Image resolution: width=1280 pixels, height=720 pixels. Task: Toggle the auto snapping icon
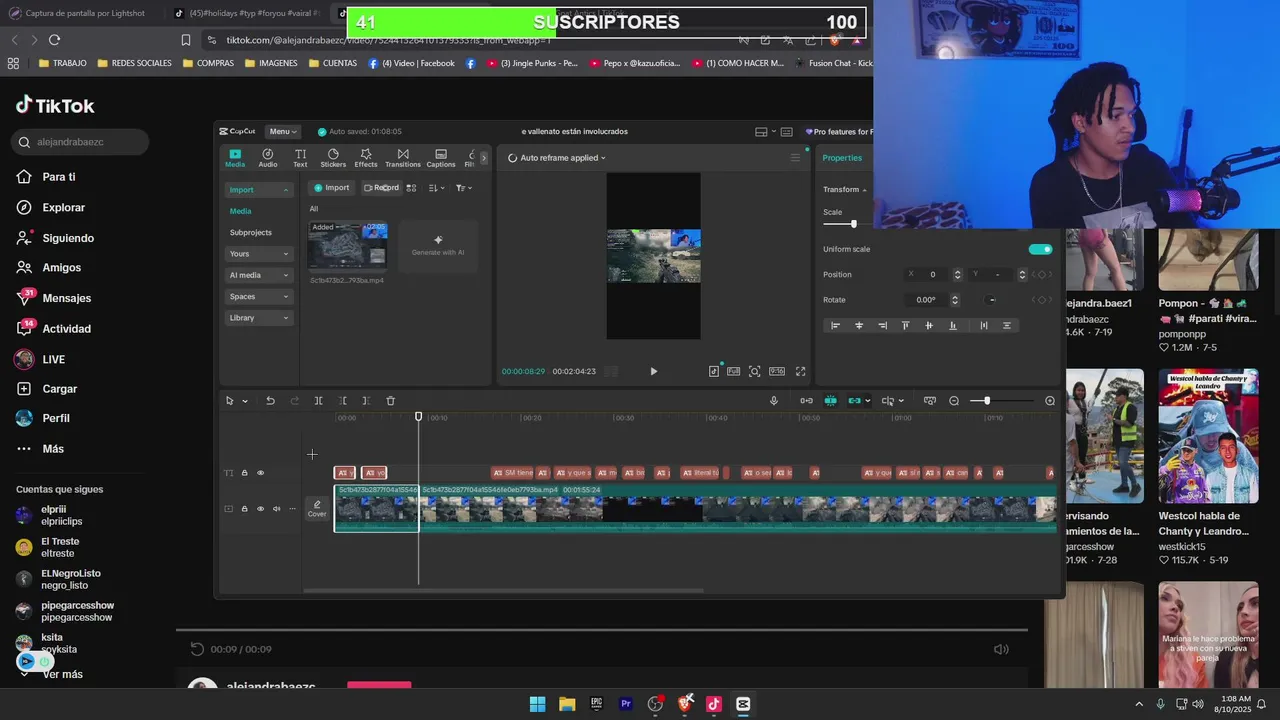tap(830, 401)
